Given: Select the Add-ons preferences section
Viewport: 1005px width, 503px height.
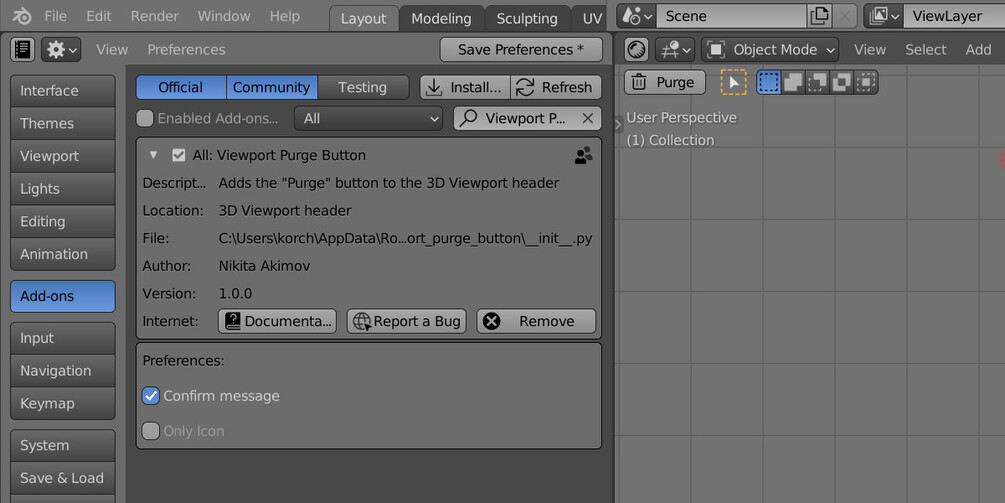Looking at the screenshot, I should coord(63,296).
